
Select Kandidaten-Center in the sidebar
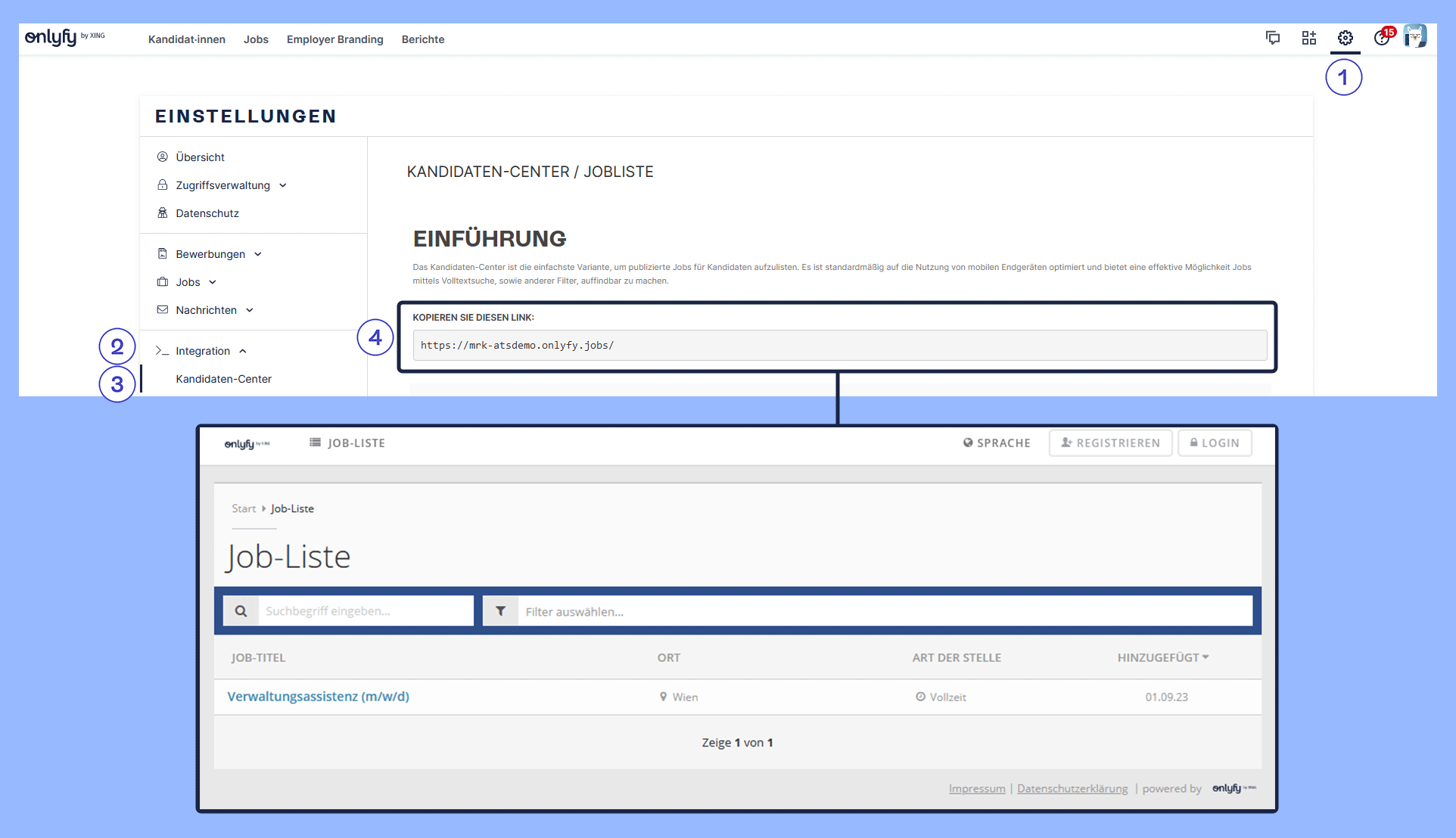[222, 379]
